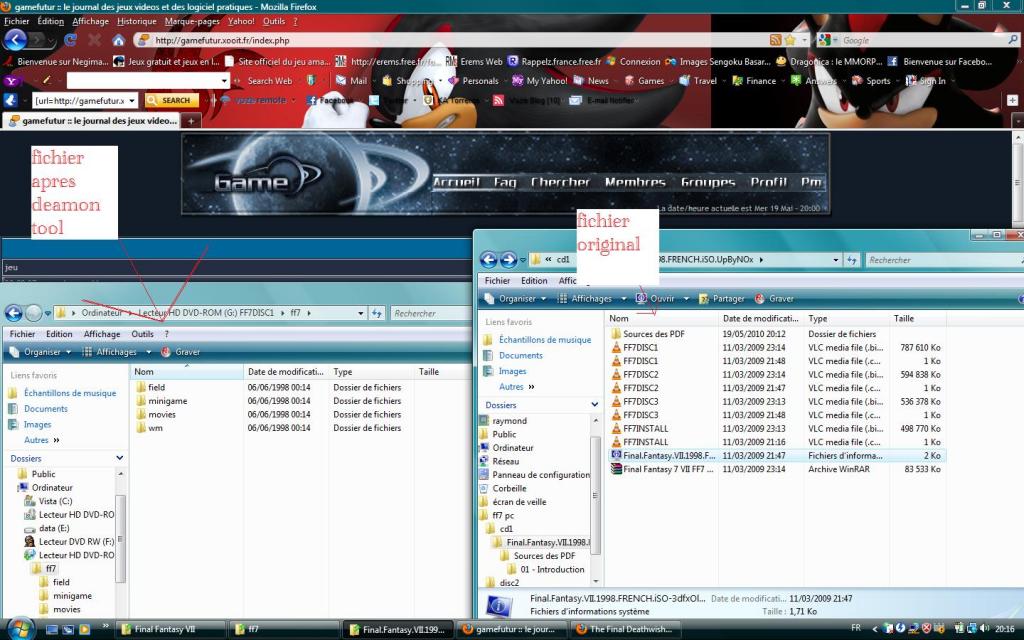
Task: Open the Windows Start orb
Action: click(x=20, y=628)
